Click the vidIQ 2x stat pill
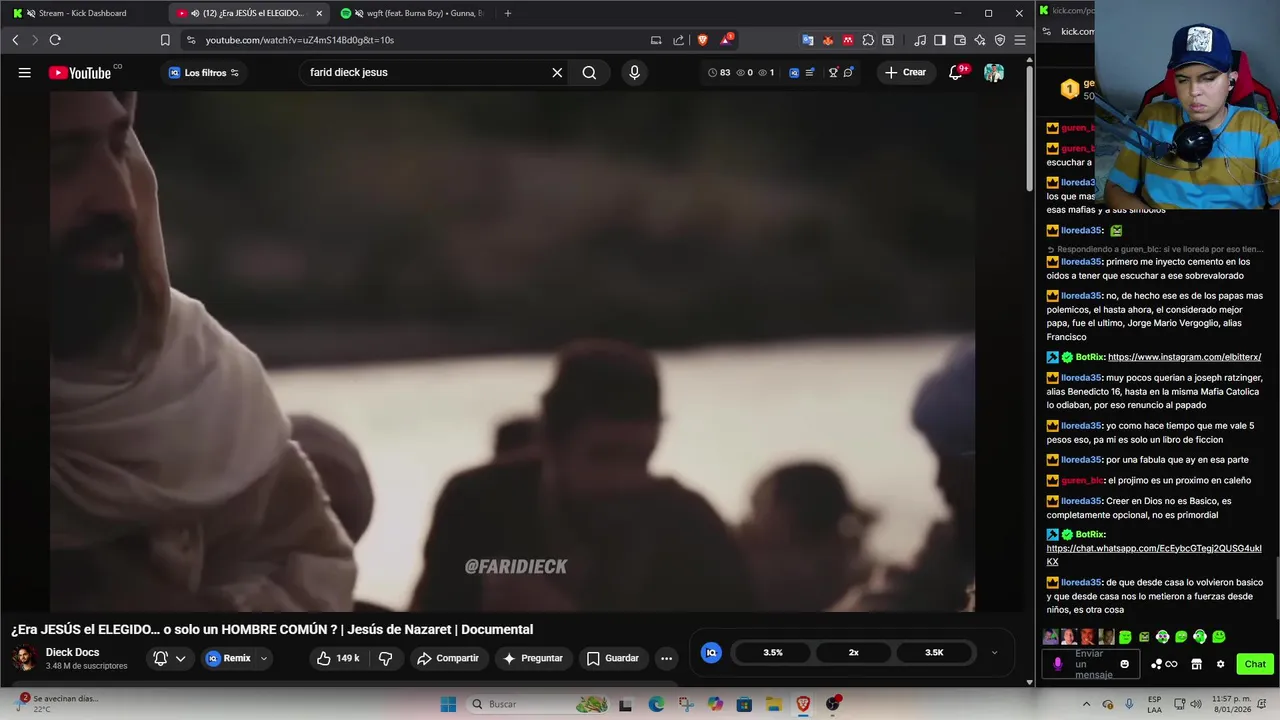The height and width of the screenshot is (720, 1280). click(x=854, y=652)
